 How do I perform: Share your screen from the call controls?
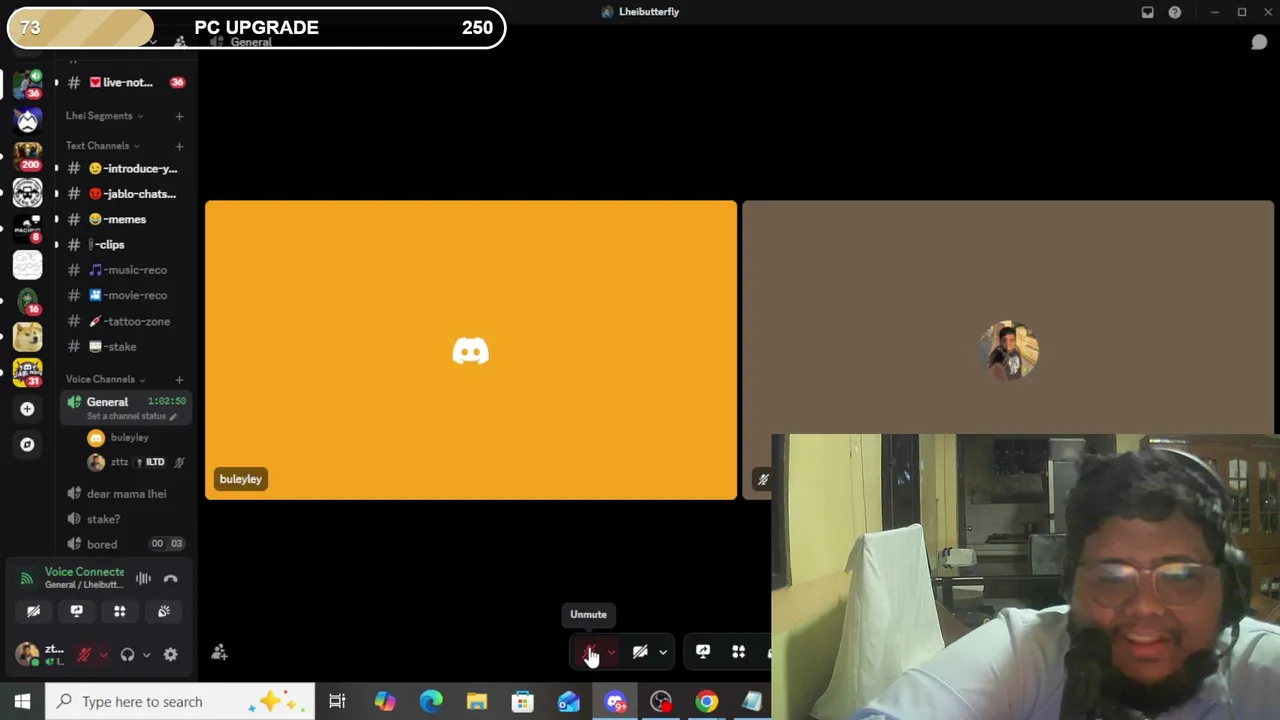703,652
